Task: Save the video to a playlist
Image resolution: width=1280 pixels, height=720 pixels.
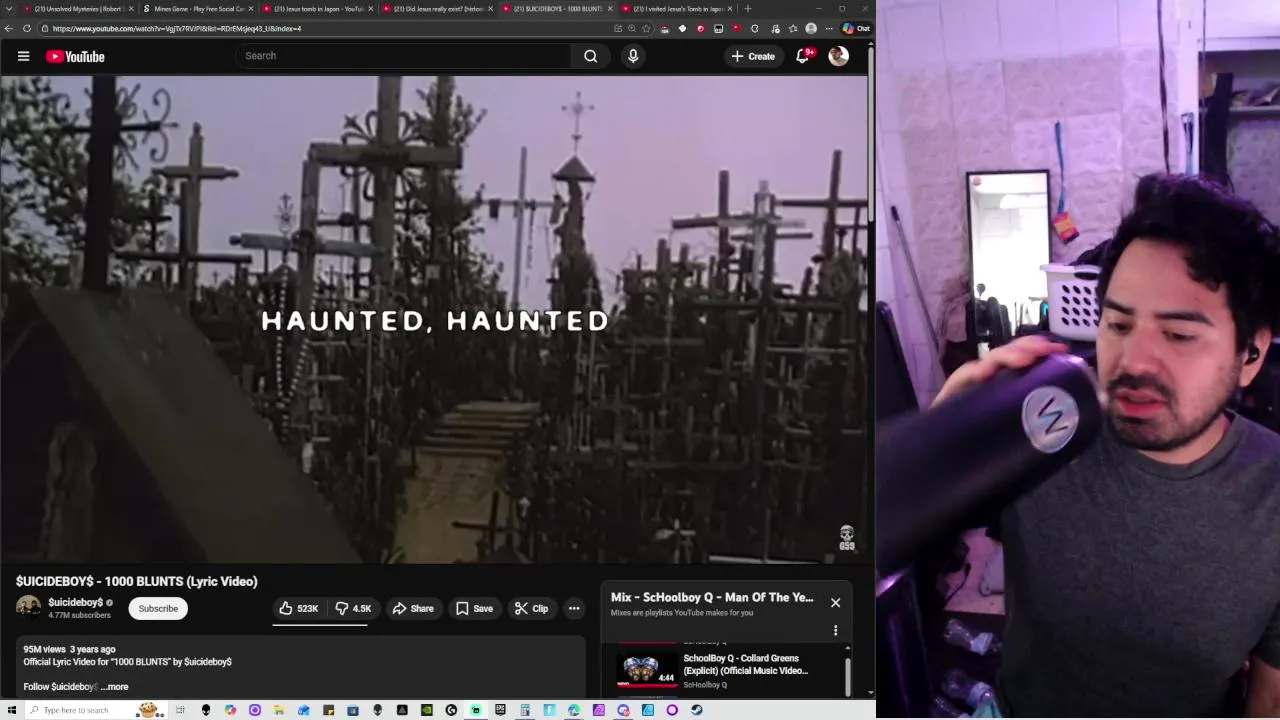Action: point(474,608)
